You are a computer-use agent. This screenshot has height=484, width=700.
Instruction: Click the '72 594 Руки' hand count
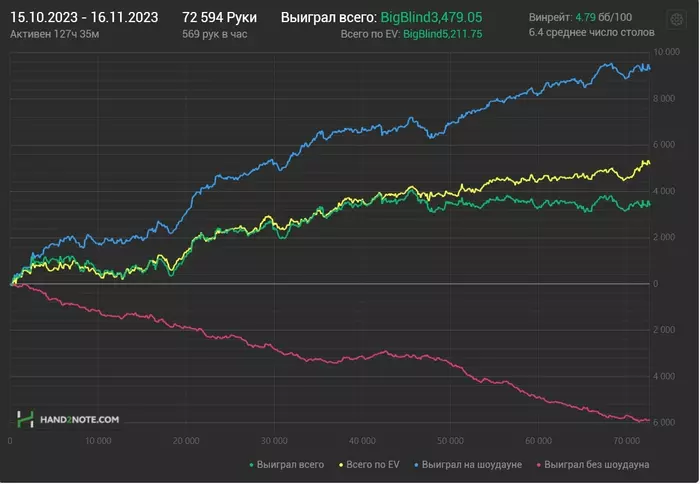coord(219,17)
